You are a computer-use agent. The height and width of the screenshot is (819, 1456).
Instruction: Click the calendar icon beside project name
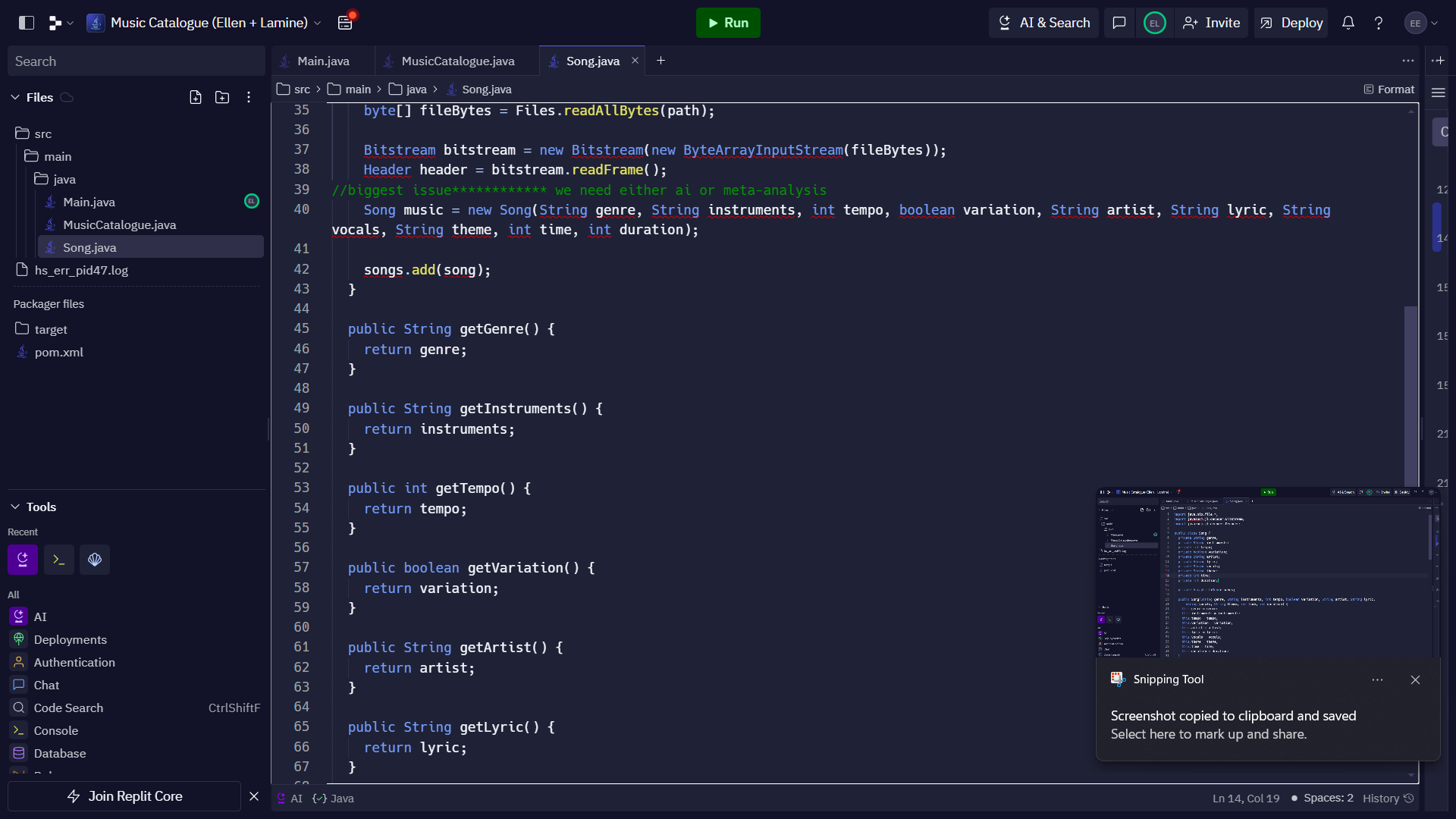point(345,23)
